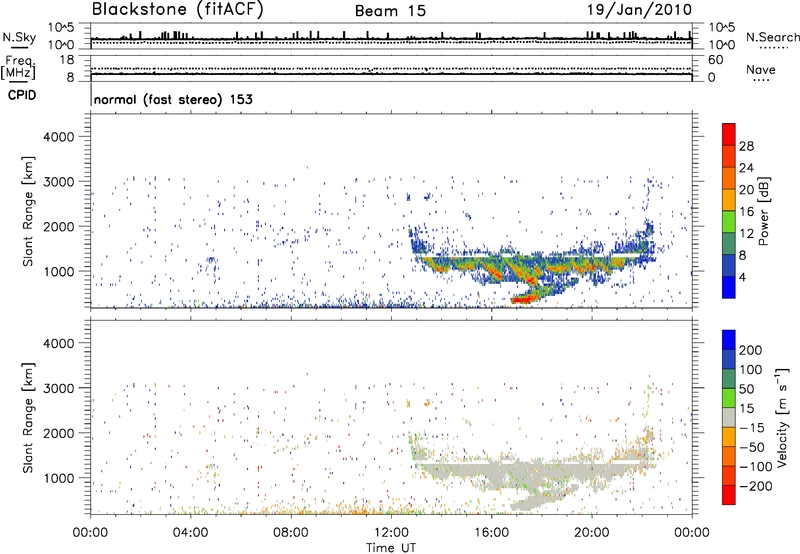Click the red high-power echo patch near 17:00
The width and height of the screenshot is (800, 554).
(x=523, y=300)
